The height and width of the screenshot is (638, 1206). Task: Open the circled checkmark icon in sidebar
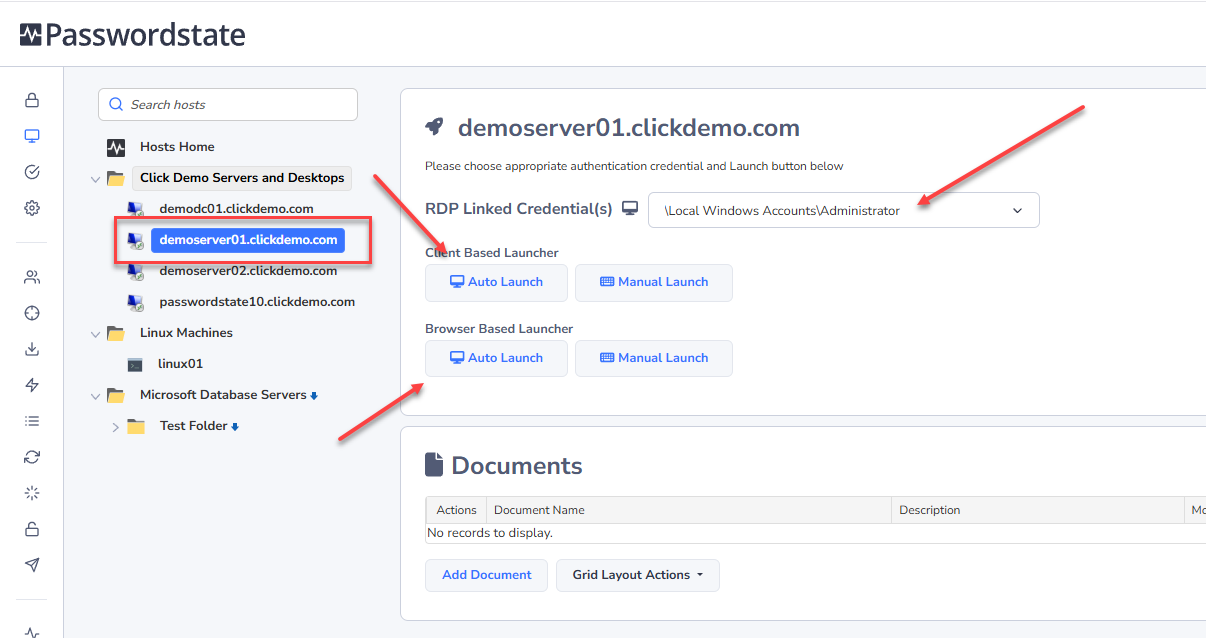click(x=32, y=172)
